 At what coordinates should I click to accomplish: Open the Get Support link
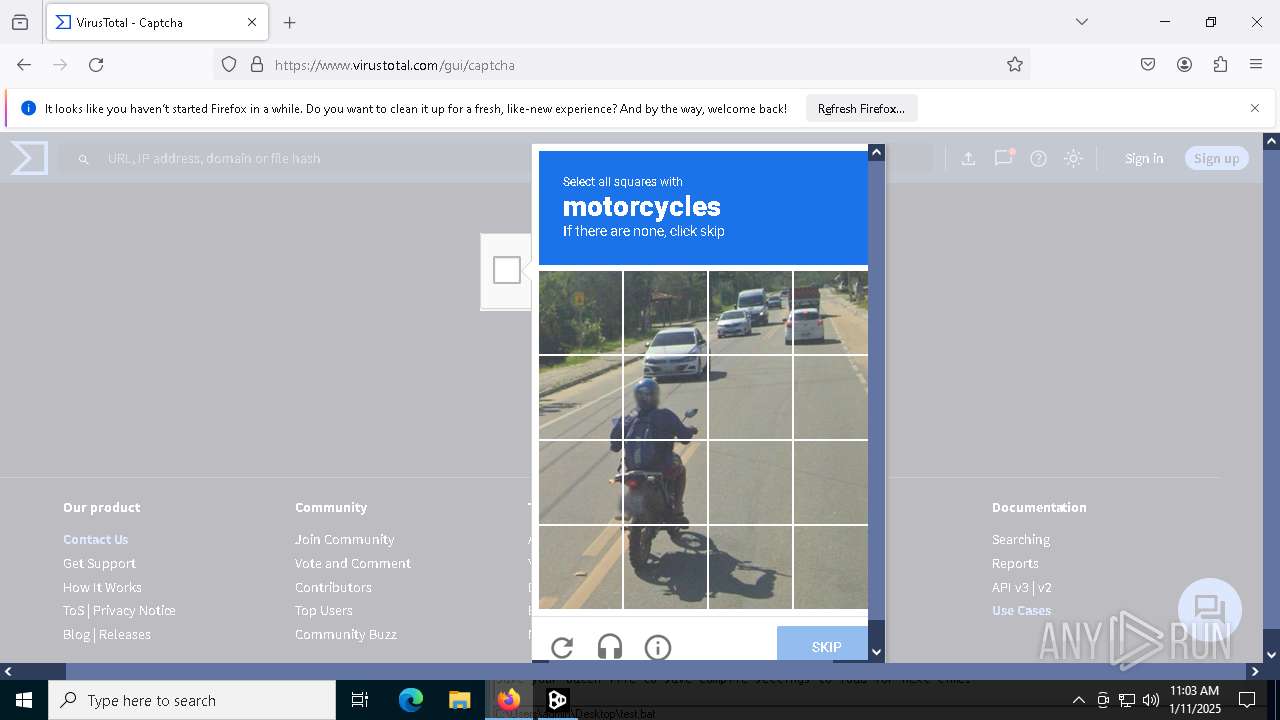point(99,563)
